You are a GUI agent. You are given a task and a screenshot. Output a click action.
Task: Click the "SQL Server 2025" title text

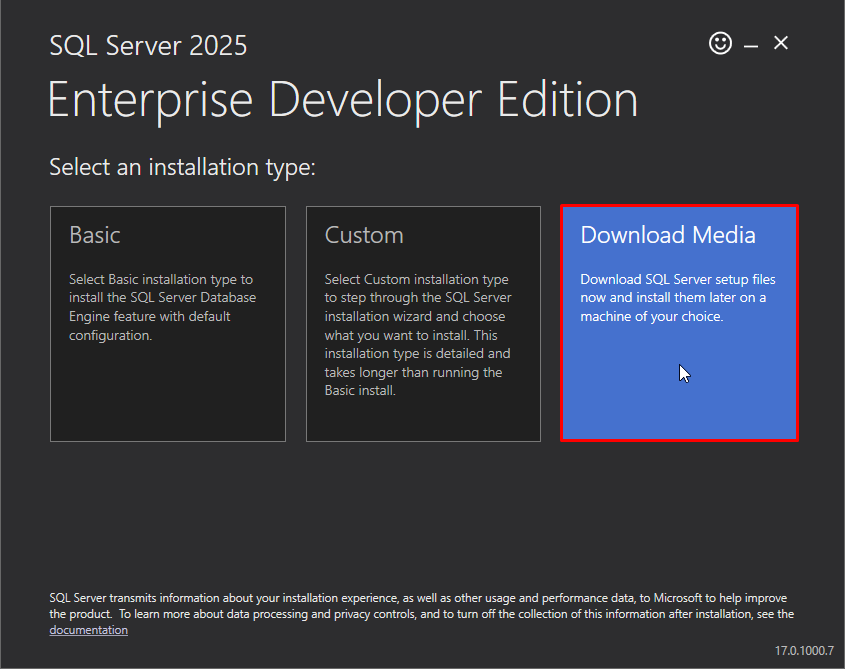[148, 45]
